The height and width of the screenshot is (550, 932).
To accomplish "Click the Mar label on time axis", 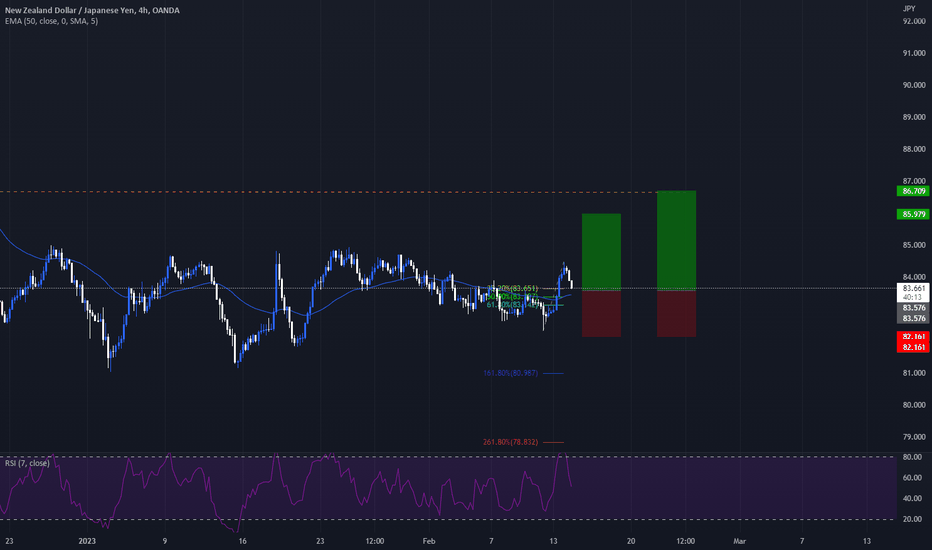I will pyautogui.click(x=739, y=541).
